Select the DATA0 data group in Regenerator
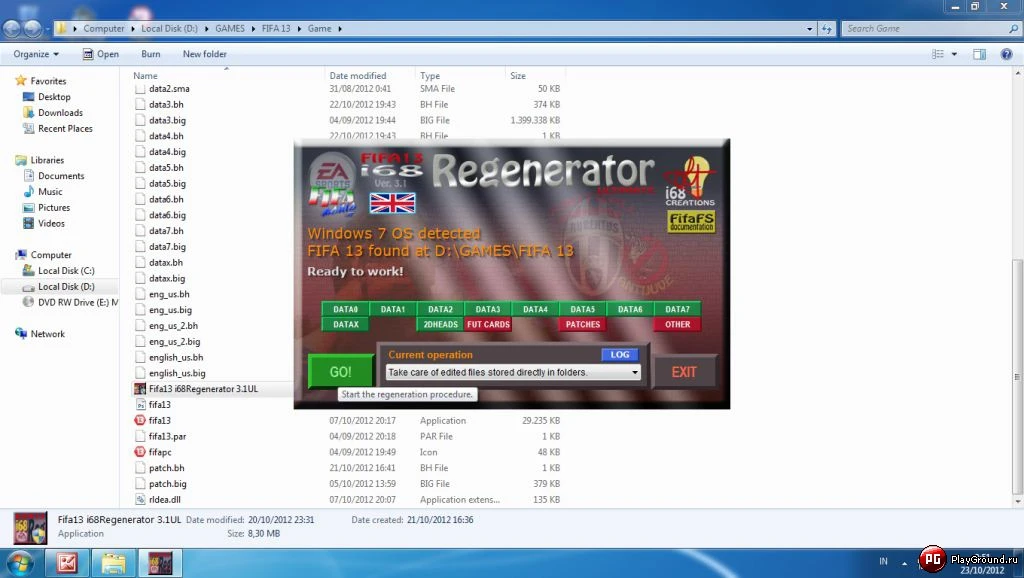 pos(347,309)
